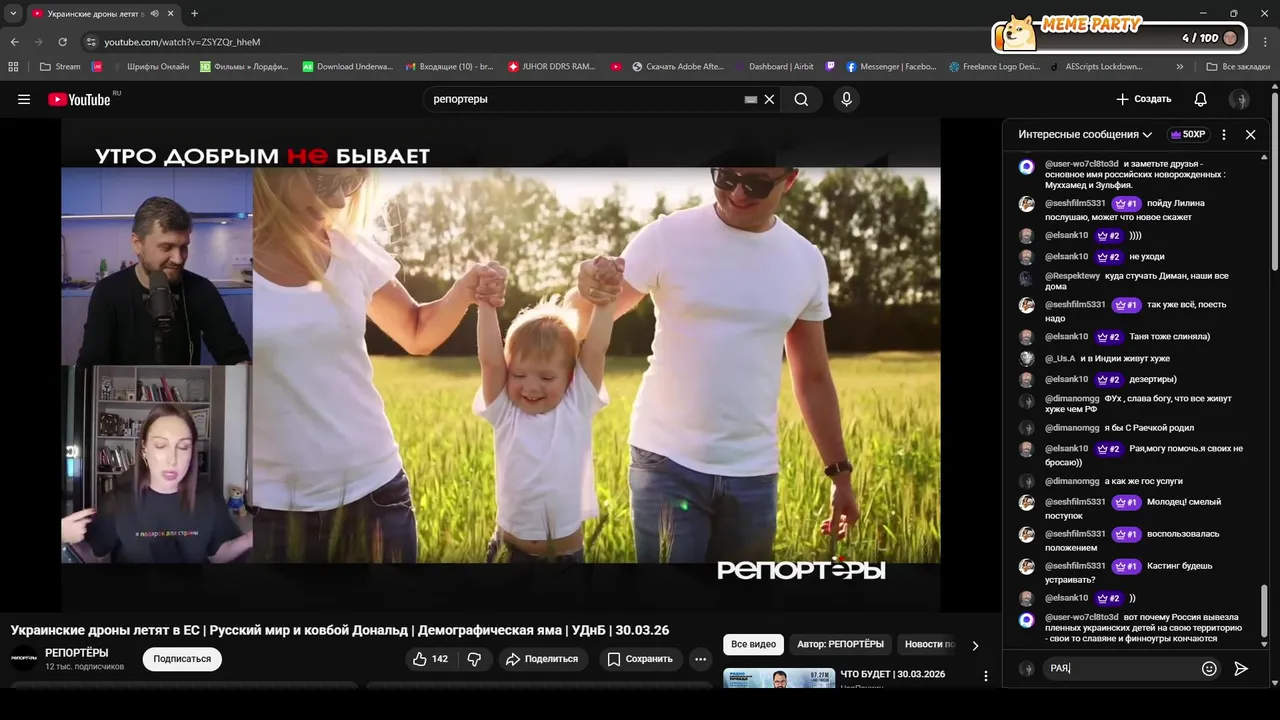The image size is (1280, 720).
Task: Click the Сохранить save button
Action: point(640,659)
